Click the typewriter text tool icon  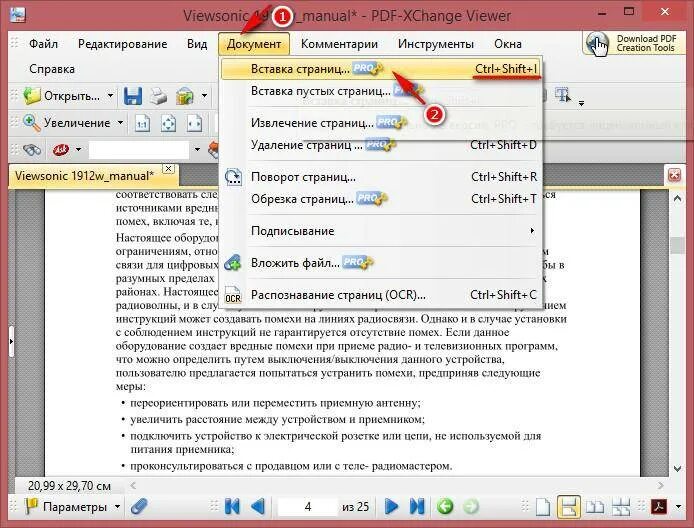563,95
